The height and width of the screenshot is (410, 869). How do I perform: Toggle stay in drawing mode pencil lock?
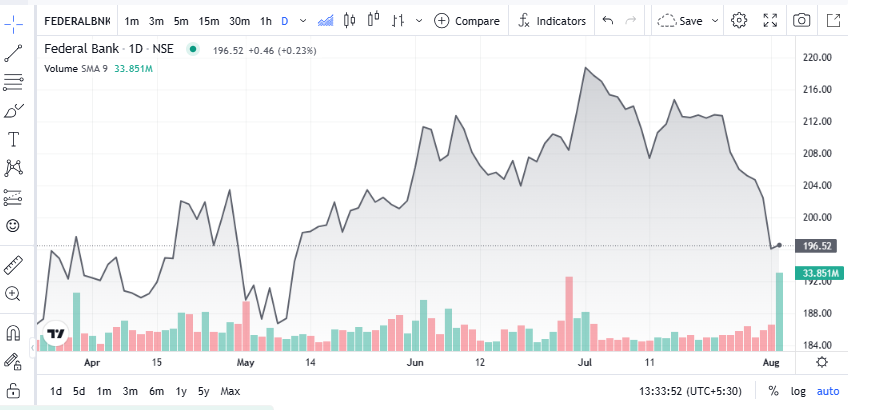click(x=13, y=362)
